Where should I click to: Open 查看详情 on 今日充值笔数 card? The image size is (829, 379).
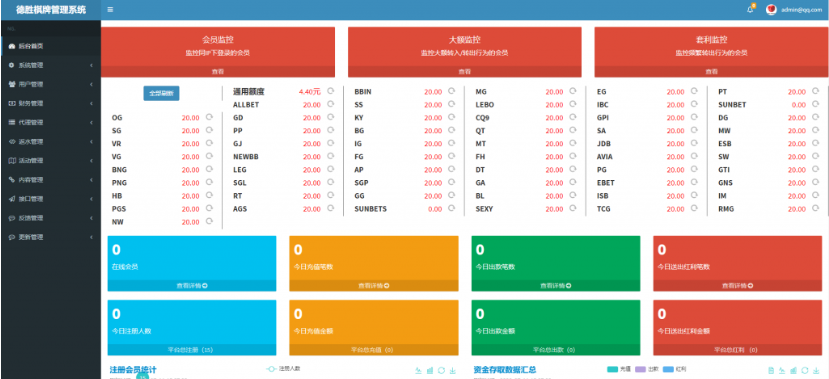[374, 285]
